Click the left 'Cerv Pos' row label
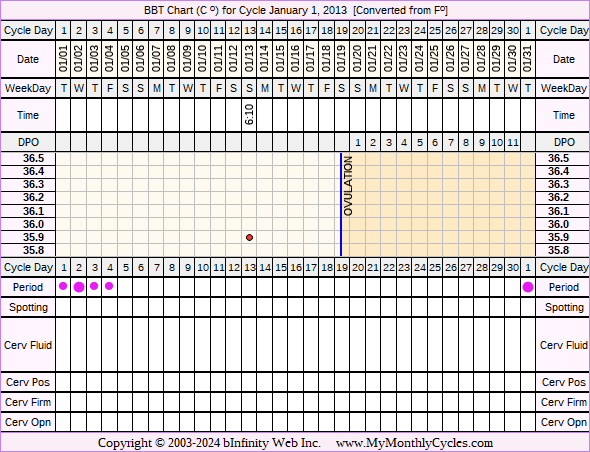 [x=28, y=382]
